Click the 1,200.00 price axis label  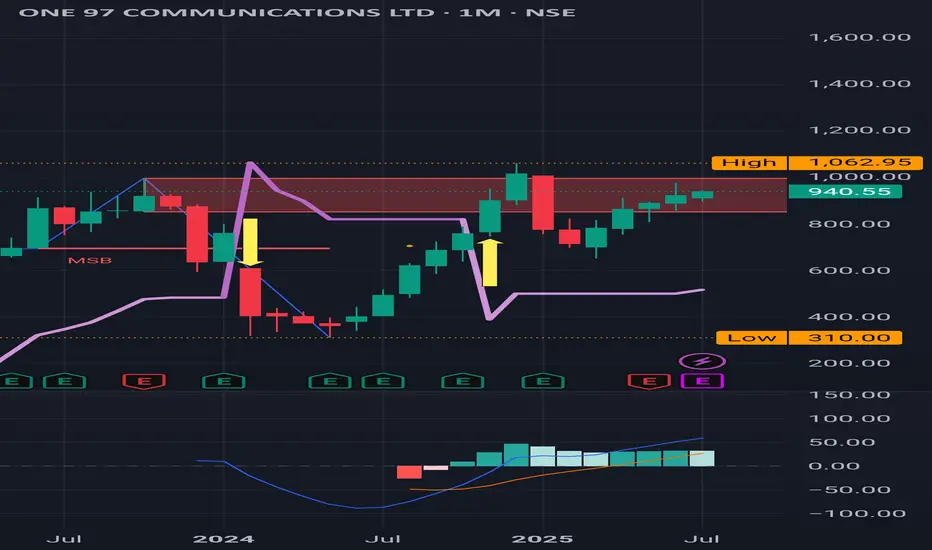[859, 130]
